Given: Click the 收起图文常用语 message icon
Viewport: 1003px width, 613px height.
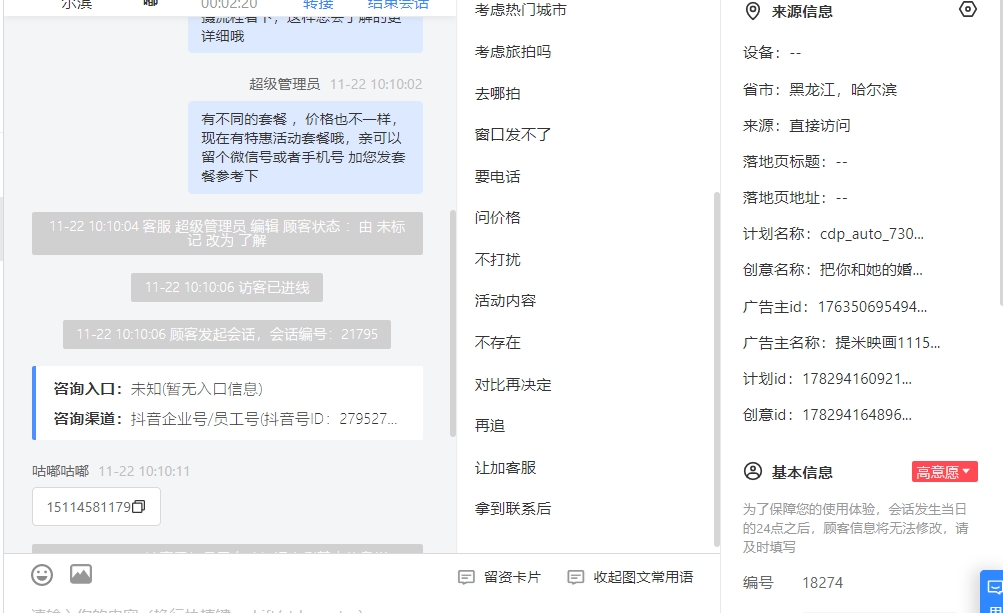Looking at the screenshot, I should pos(576,577).
